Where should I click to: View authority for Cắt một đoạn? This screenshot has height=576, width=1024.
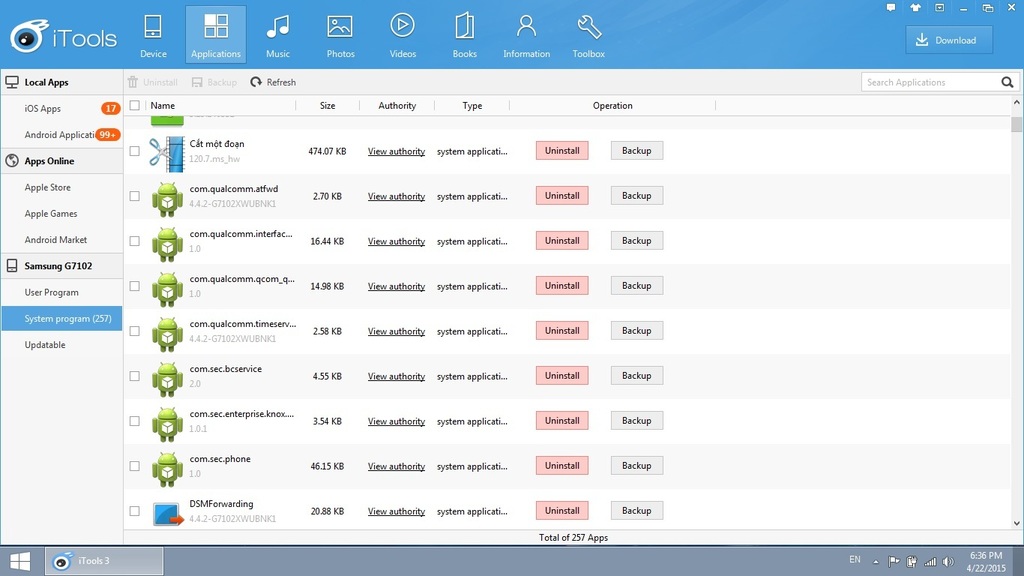pos(396,151)
